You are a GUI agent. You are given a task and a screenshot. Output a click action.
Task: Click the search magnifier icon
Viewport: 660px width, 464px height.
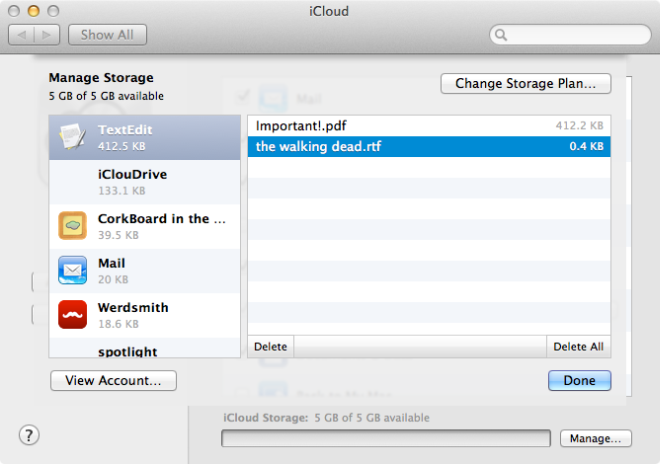click(500, 35)
